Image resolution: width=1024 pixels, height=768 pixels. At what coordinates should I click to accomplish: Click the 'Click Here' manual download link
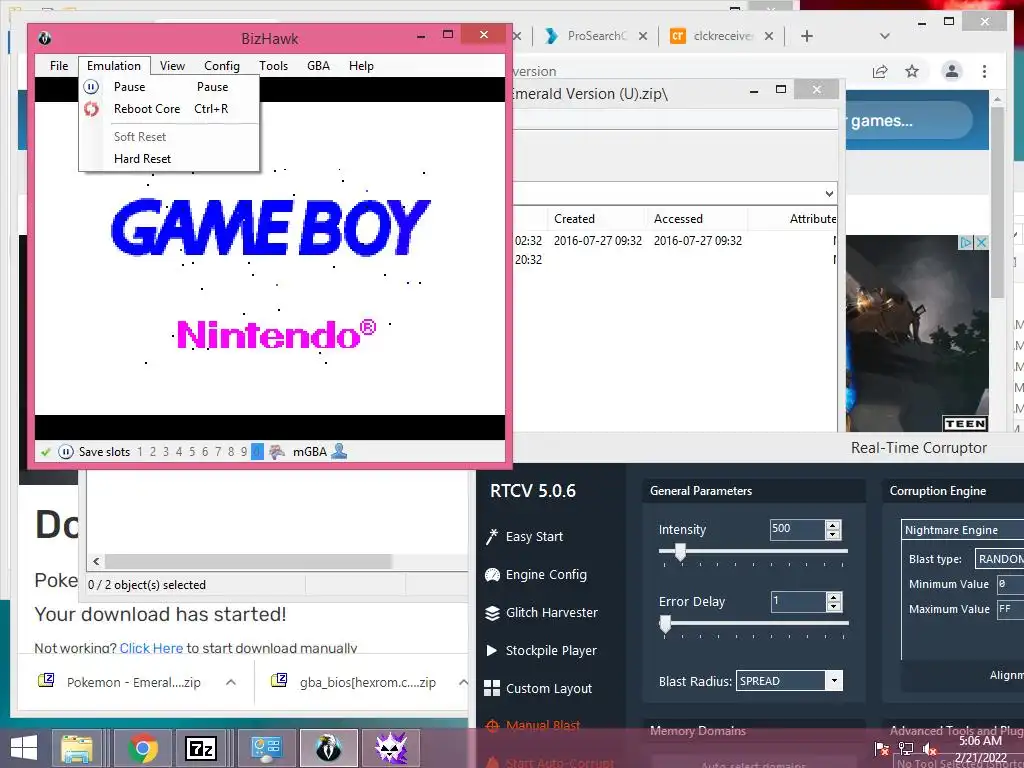pos(151,648)
